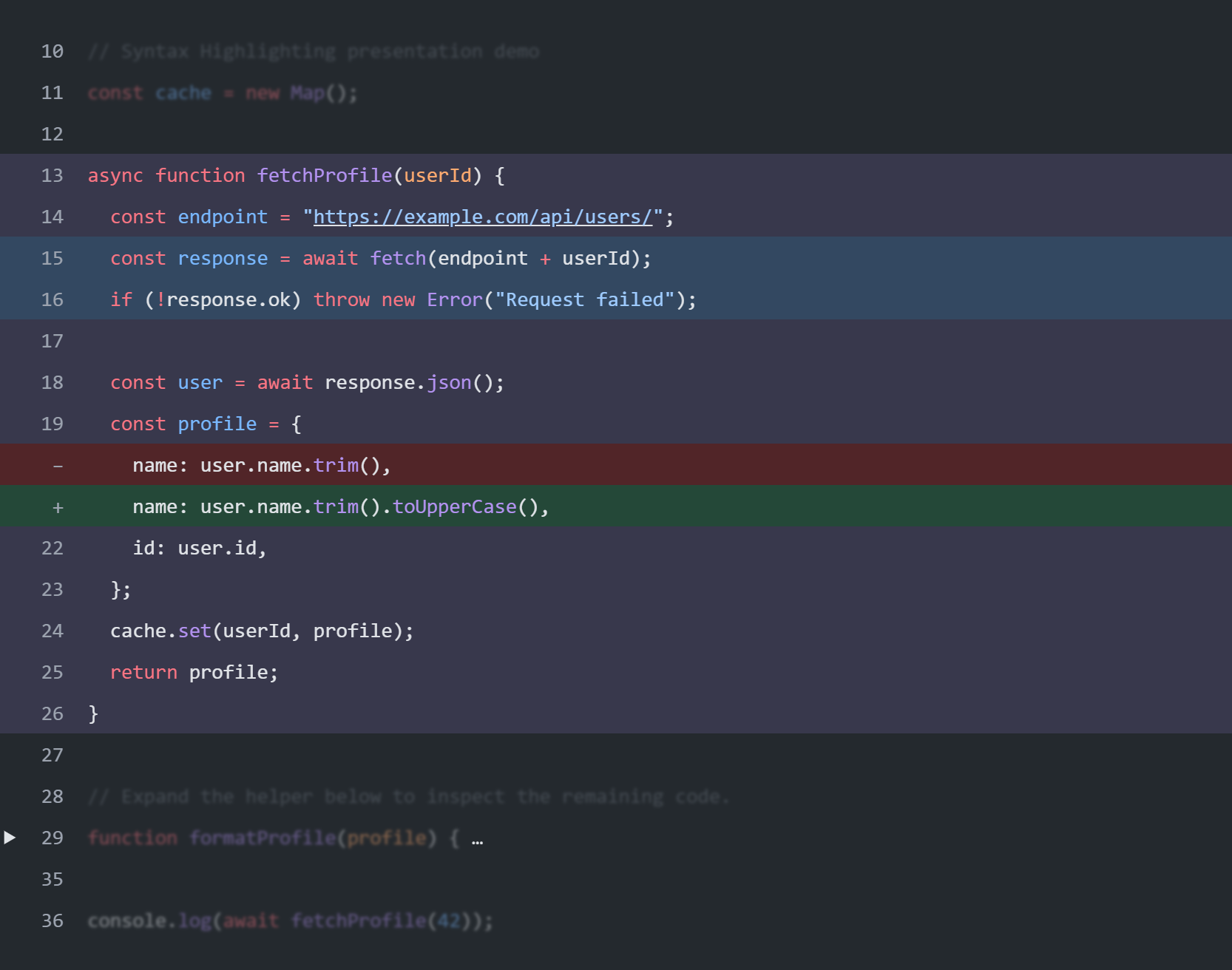Image resolution: width=1232 pixels, height=970 pixels.
Task: Open the https://example.com/api/users/ link
Action: (x=483, y=217)
